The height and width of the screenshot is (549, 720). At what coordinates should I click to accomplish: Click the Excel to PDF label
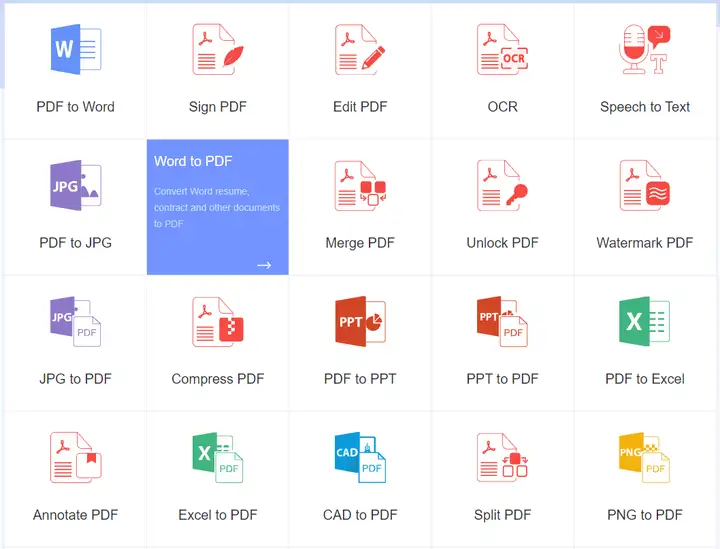pos(218,515)
